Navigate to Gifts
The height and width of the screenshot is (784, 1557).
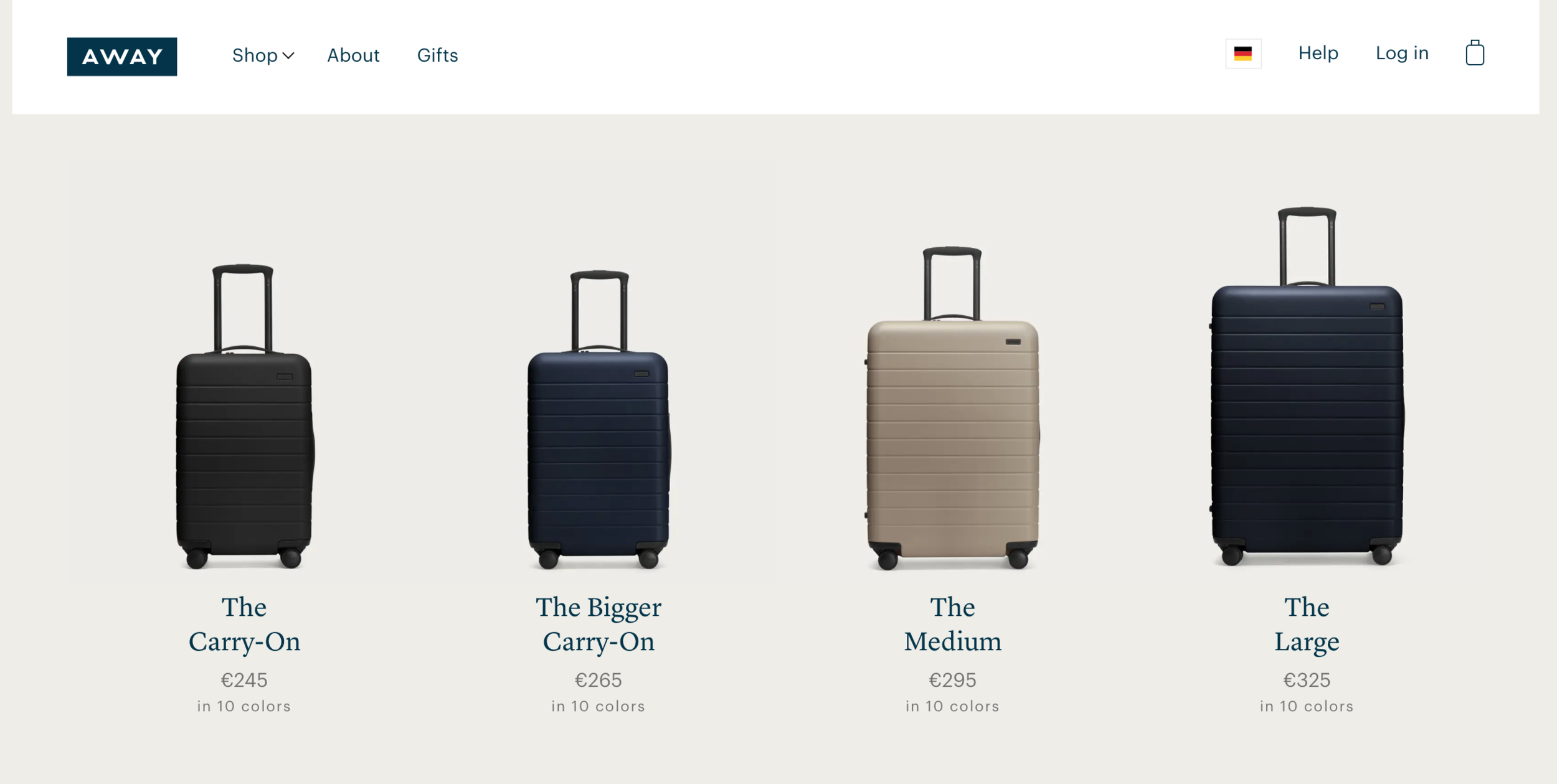[x=437, y=55]
